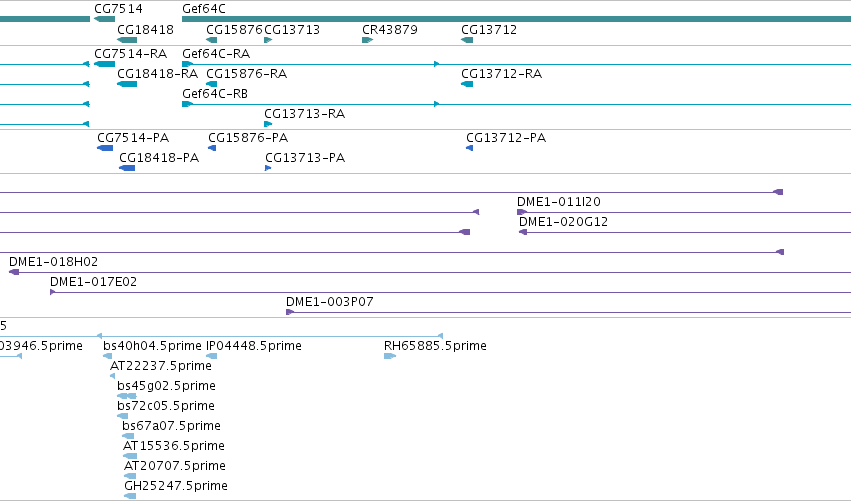Open the Gef64C gene label
851x501 pixels.
(204, 9)
